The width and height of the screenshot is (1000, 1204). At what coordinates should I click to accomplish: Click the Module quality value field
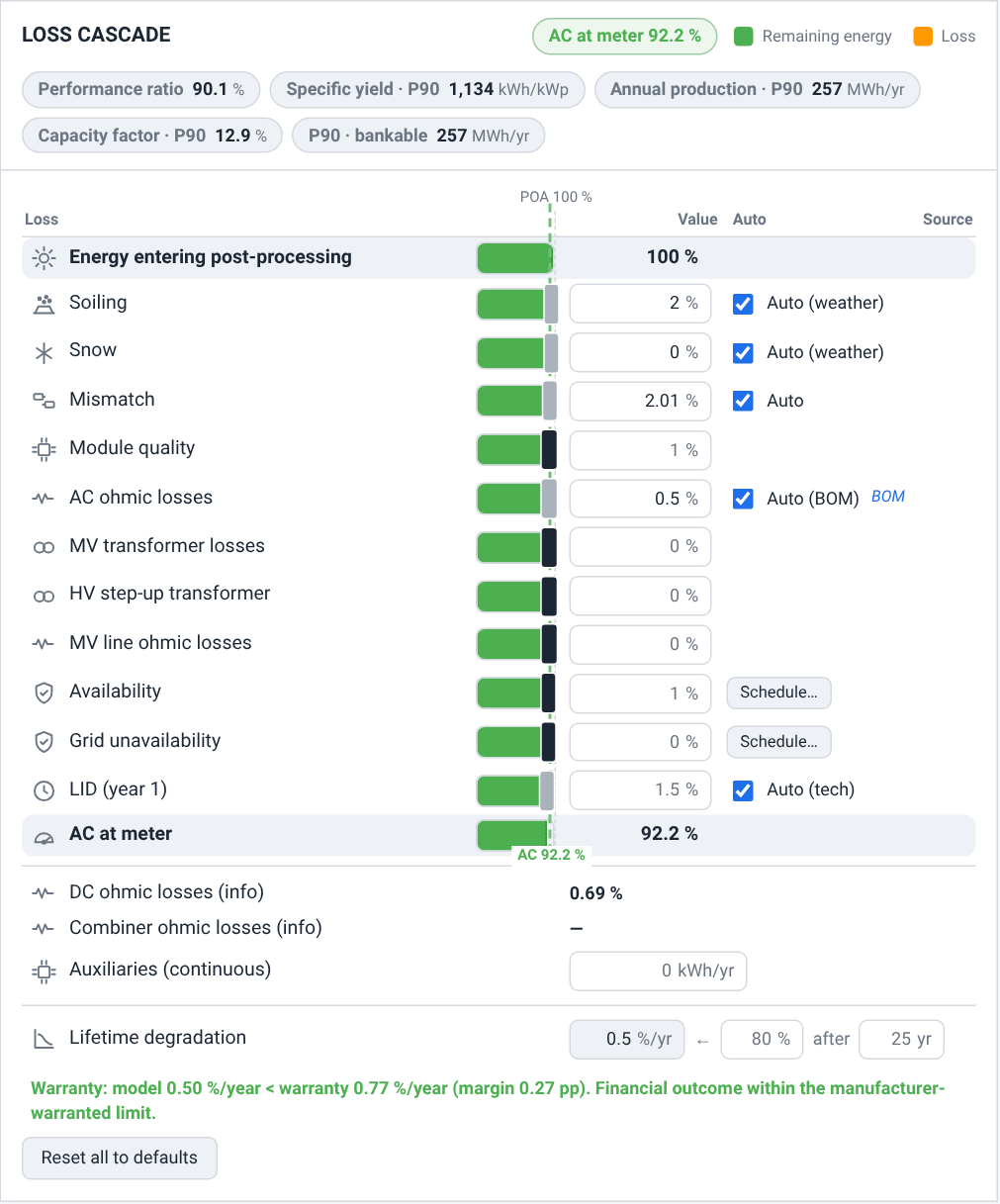coord(640,450)
